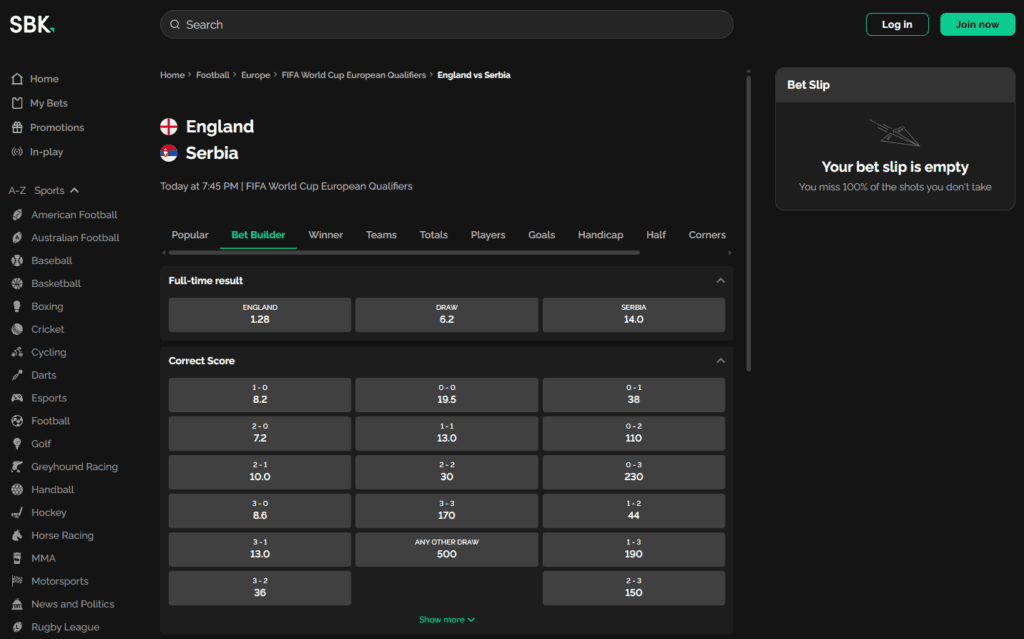Select the Cricket sport icon
Screen dimensions: 1024x639
[18, 329]
